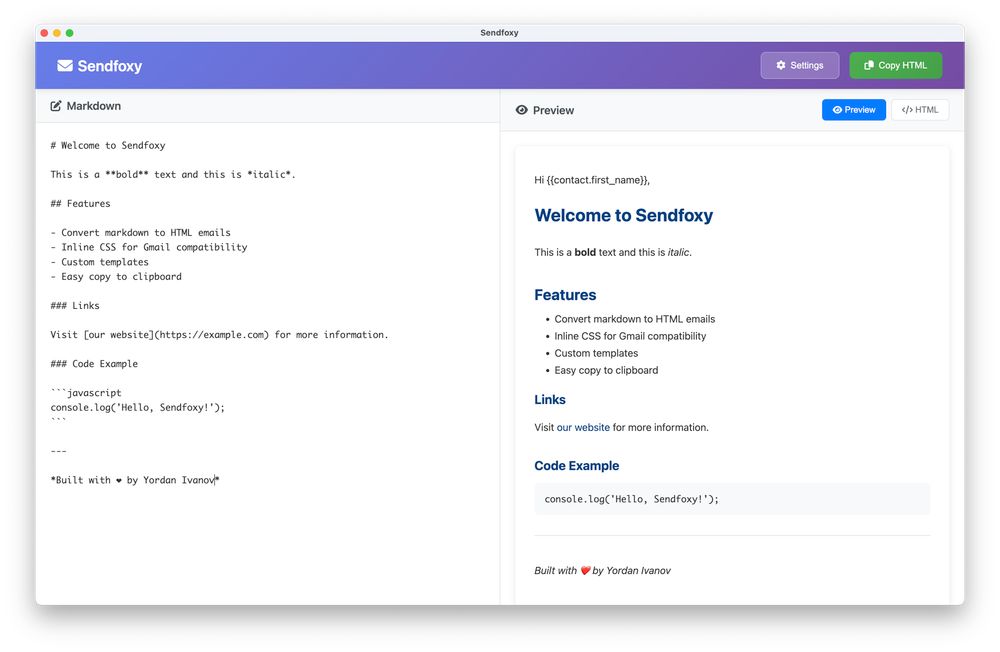The image size is (1000, 652).
Task: Click the eye icon beside Preview heading
Action: [522, 110]
